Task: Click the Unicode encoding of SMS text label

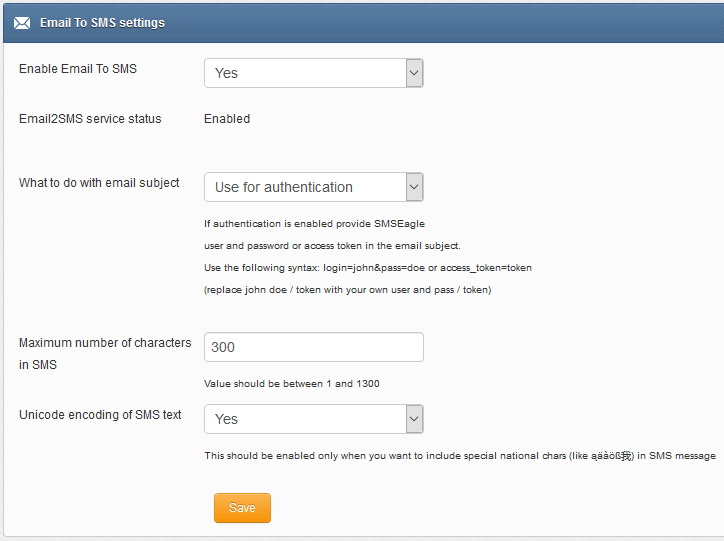Action: click(100, 415)
